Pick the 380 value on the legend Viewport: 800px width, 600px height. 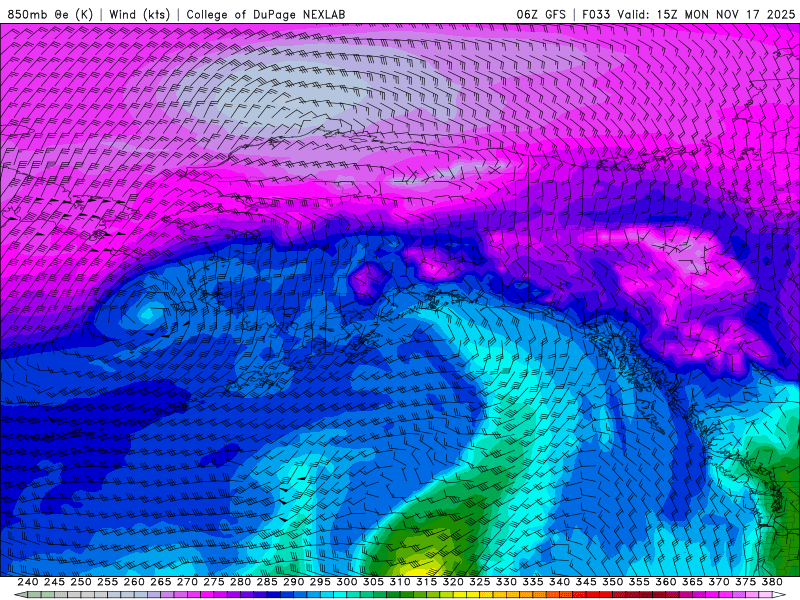[772, 582]
